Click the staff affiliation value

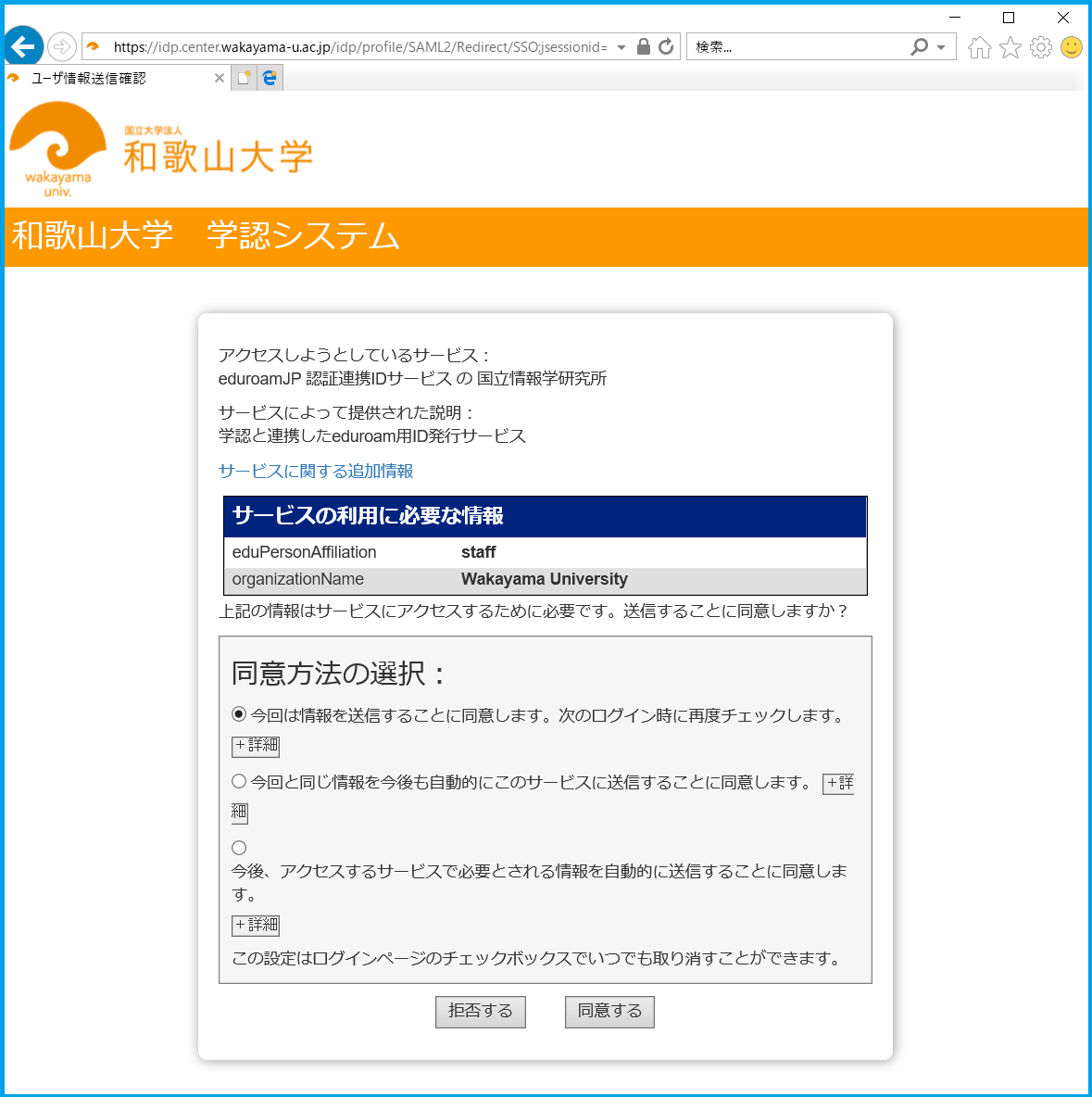coord(479,552)
